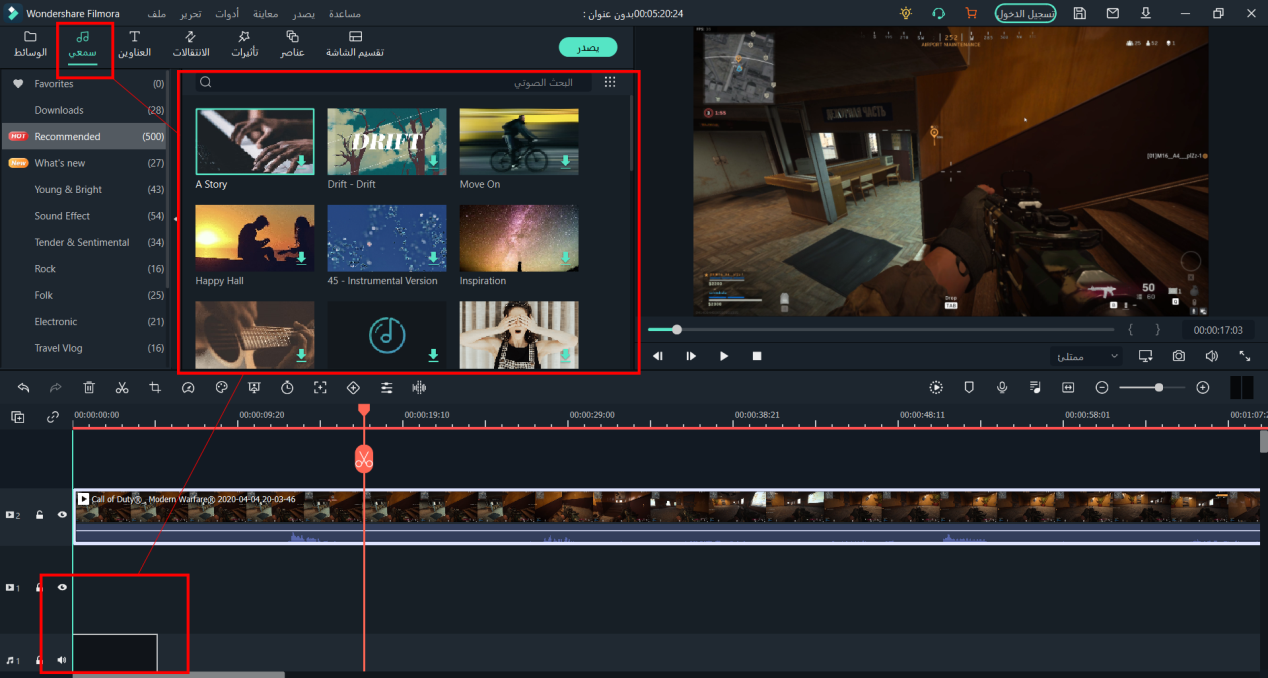Delete the selected clip with the trash icon

pyautogui.click(x=89, y=387)
